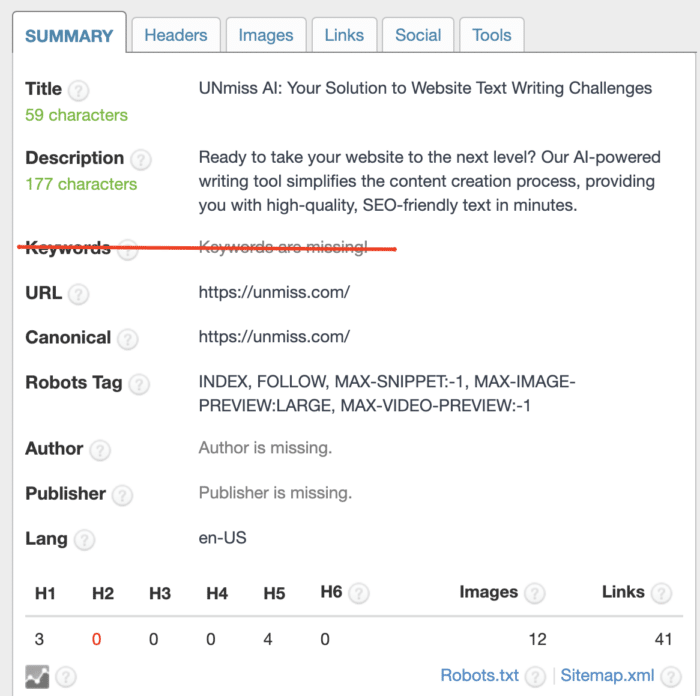Image resolution: width=700 pixels, height=696 pixels.
Task: Click the help icon next to H6
Action: (359, 594)
